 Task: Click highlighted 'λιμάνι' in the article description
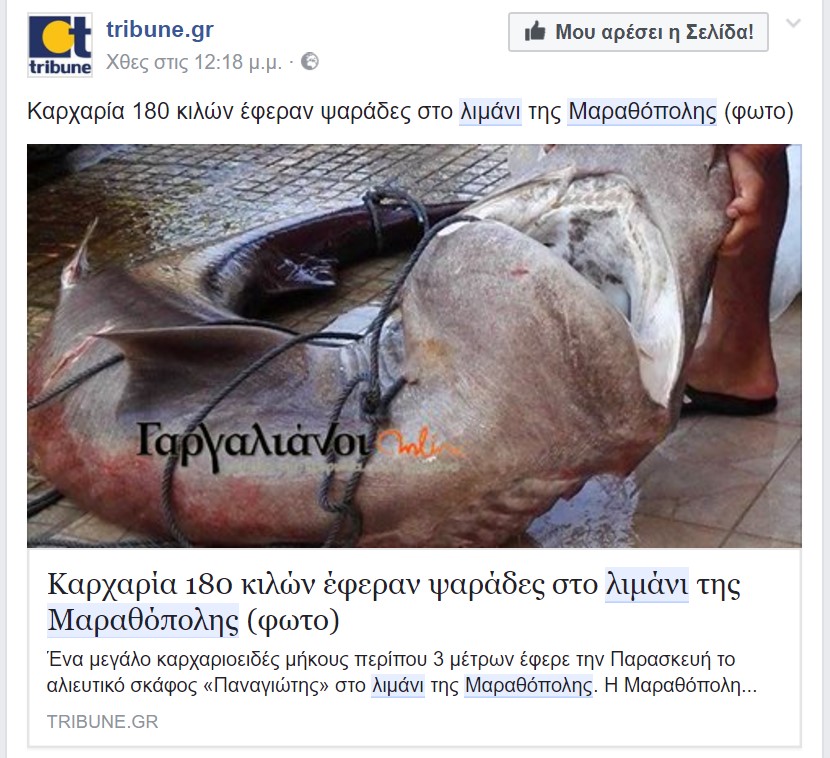(x=398, y=685)
